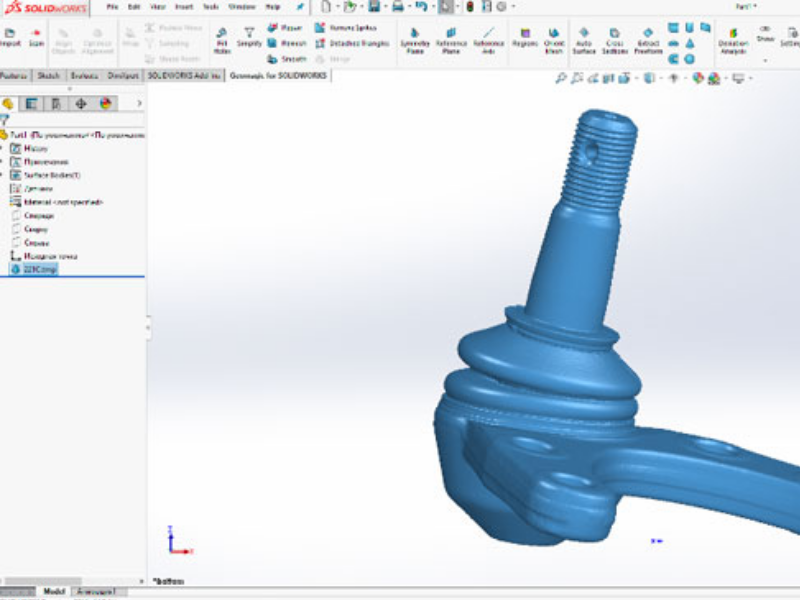Image resolution: width=800 pixels, height=600 pixels.
Task: Switch to the Sketch ribbon tab
Action: pos(48,75)
